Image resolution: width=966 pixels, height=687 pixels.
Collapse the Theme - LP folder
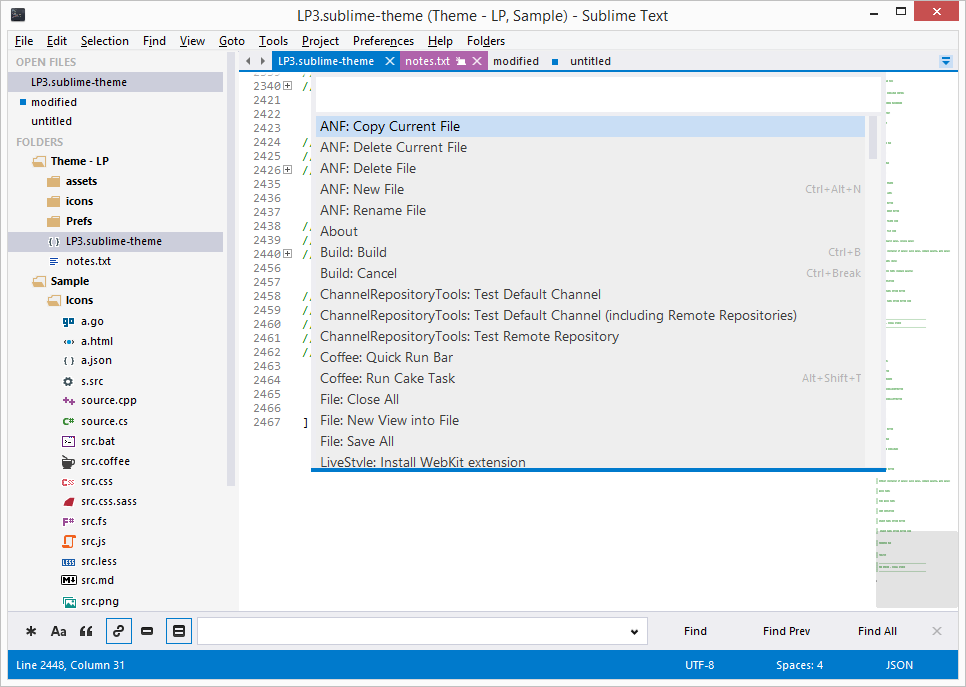tap(39, 161)
